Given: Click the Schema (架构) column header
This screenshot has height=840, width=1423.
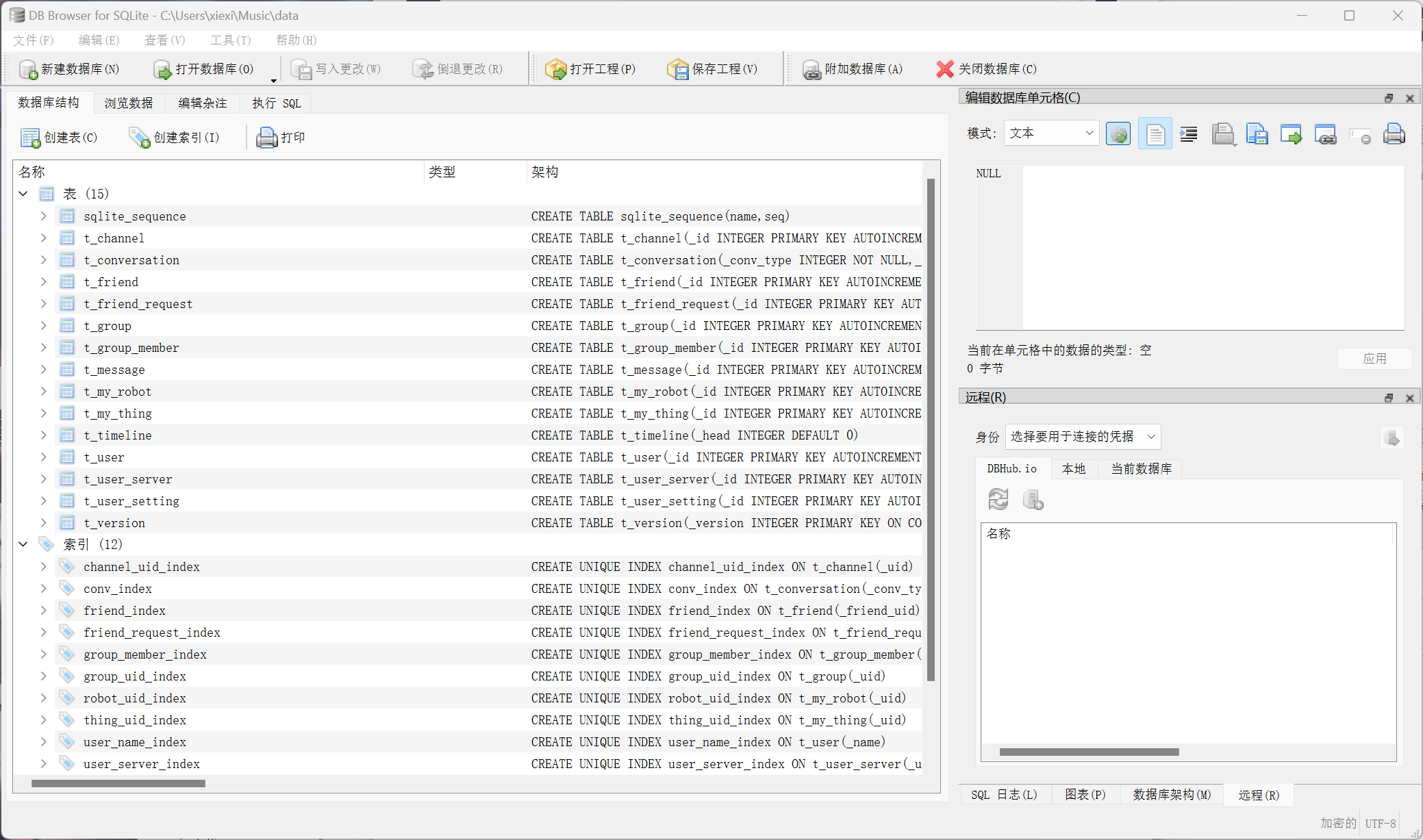Looking at the screenshot, I should click(725, 172).
